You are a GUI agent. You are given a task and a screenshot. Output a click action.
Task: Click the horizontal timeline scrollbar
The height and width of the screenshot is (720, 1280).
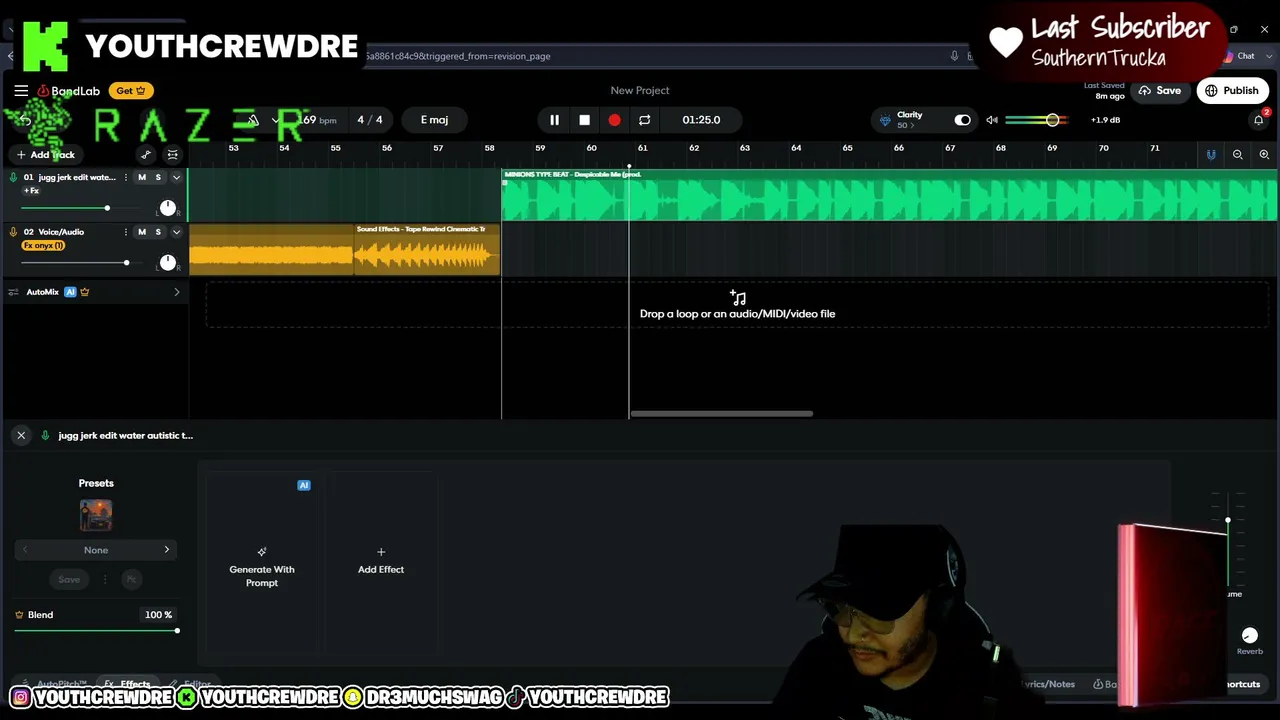721,414
